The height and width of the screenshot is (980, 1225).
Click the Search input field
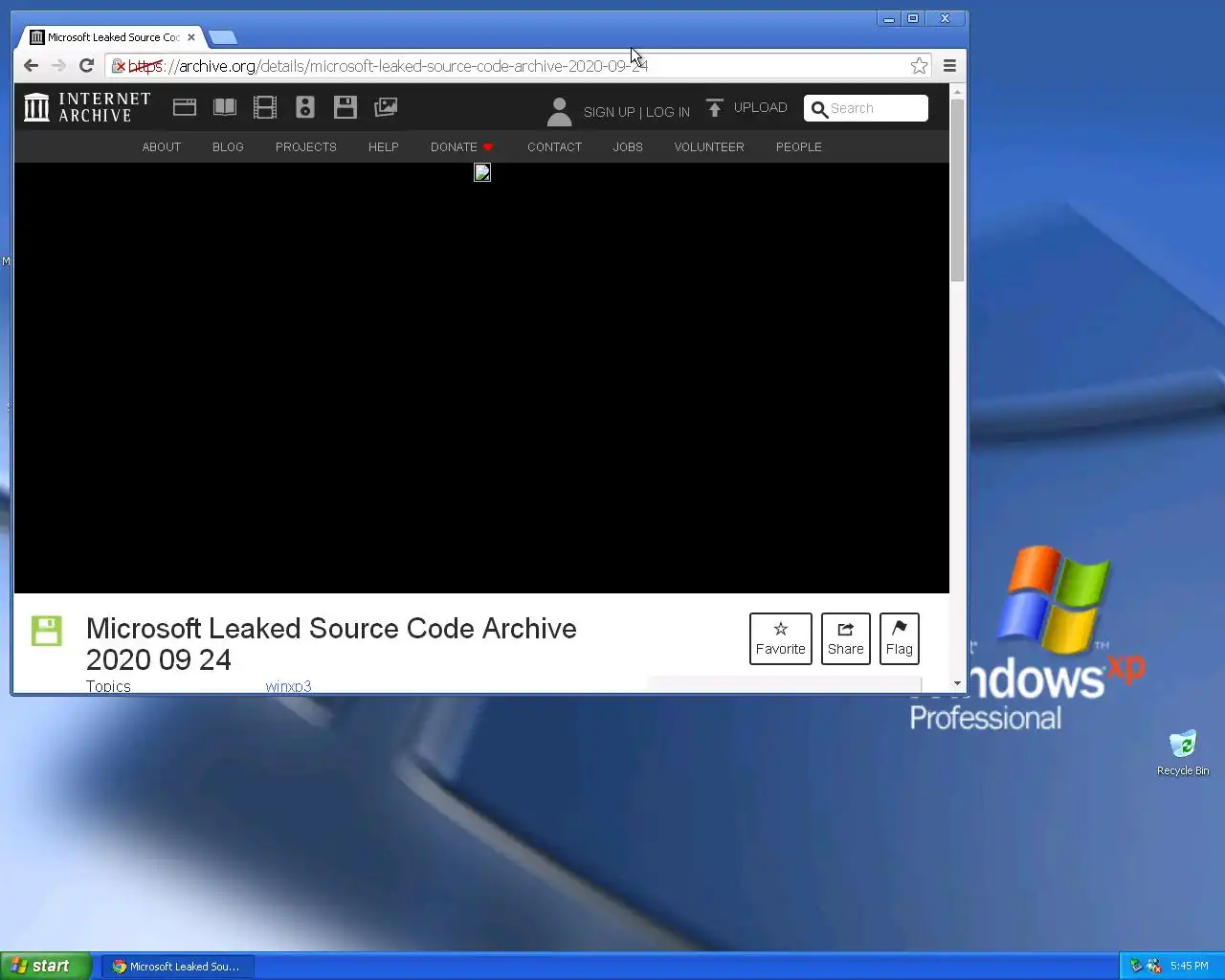click(866, 108)
